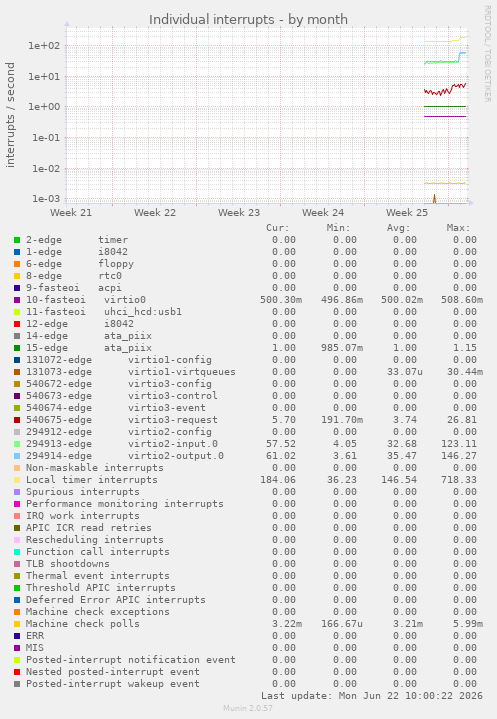Click the '1e-03' y-axis label
Viewport: 497px width, 719px height.
pyautogui.click(x=46, y=199)
